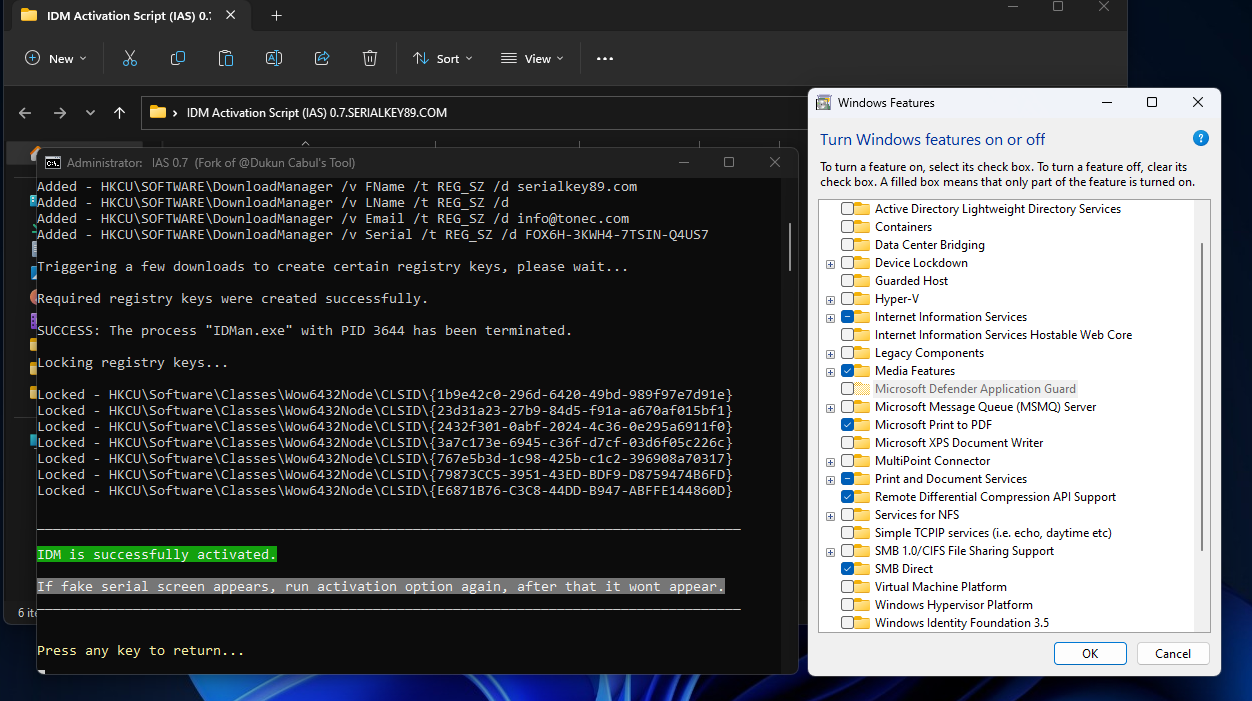Click 'Press any key to return...' line

[x=141, y=650]
